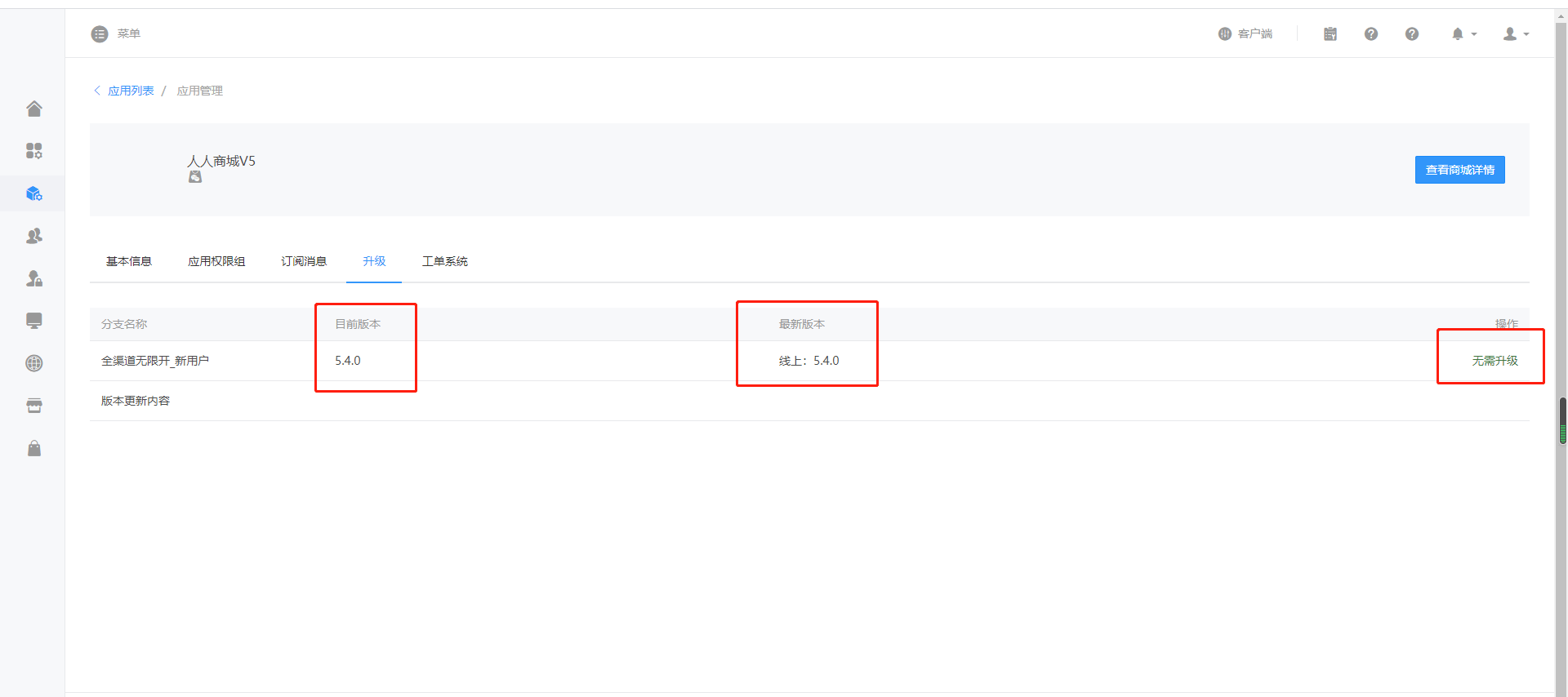The height and width of the screenshot is (697, 1568).
Task: Open the shopping bag sidebar icon
Action: (x=33, y=448)
